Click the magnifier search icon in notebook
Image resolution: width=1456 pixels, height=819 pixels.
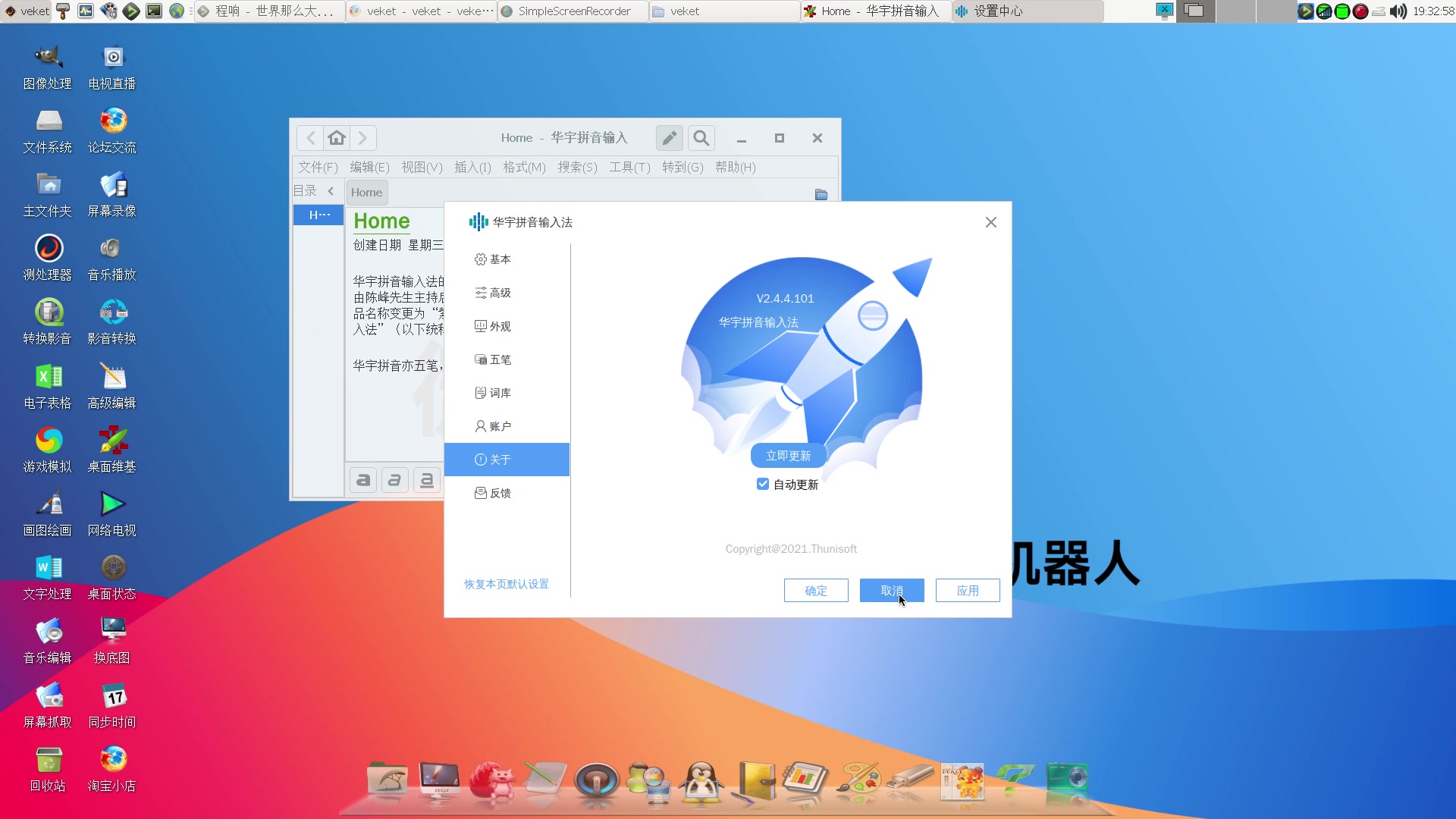701,138
